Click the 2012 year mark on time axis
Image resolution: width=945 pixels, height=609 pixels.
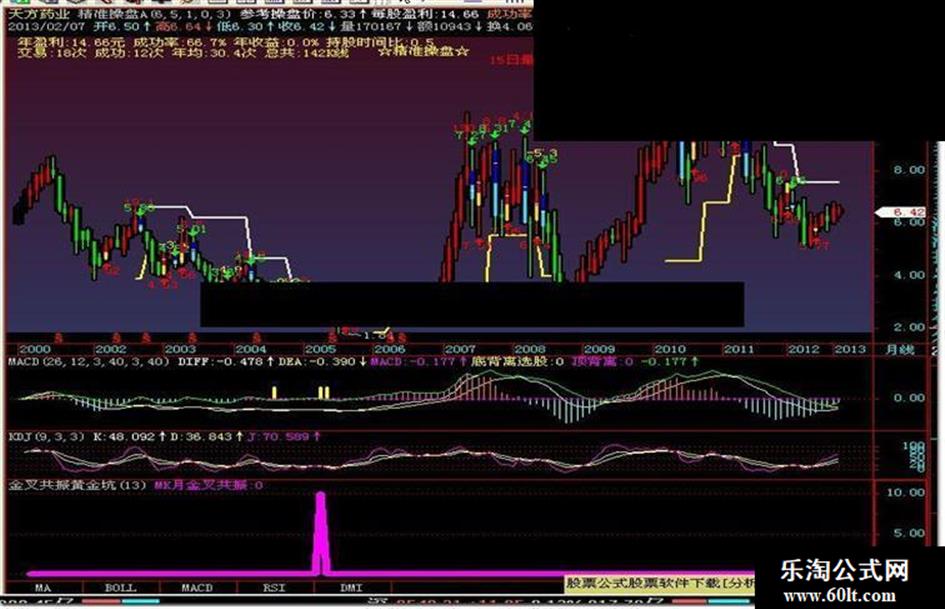click(x=803, y=349)
